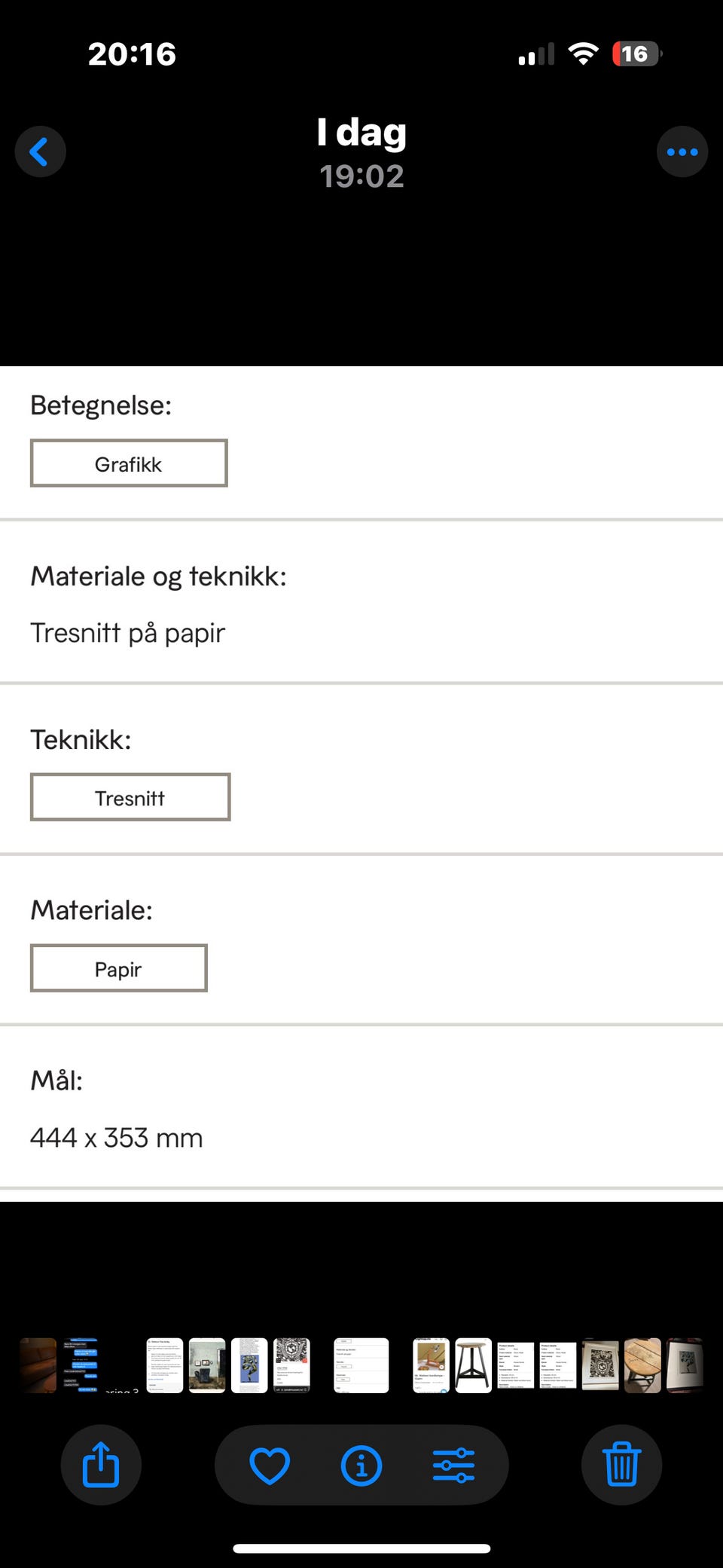Open the blue chat messages thumbnail
Image resolution: width=723 pixels, height=1568 pixels.
[81, 1365]
